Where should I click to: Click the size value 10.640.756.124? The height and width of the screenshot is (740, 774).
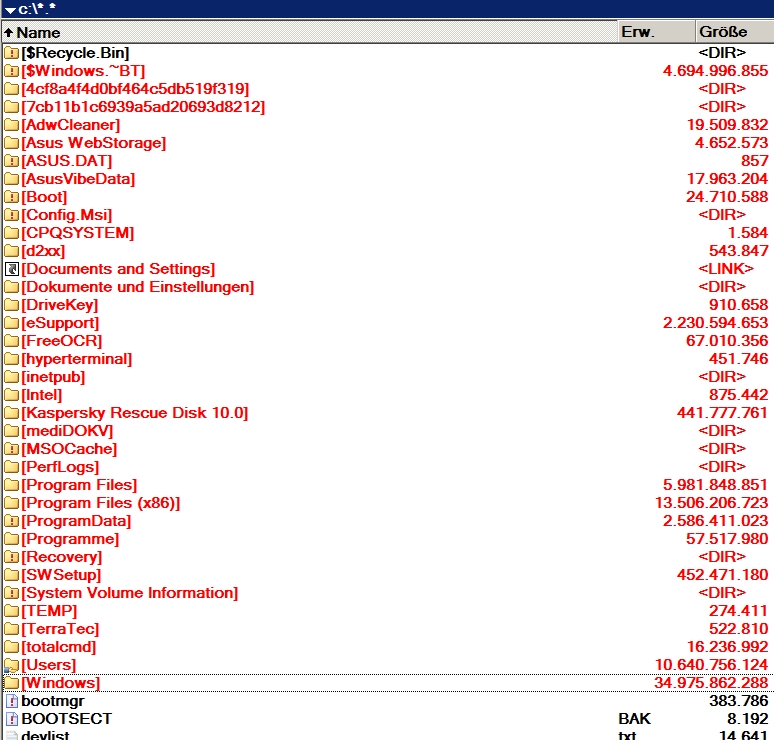pos(711,665)
